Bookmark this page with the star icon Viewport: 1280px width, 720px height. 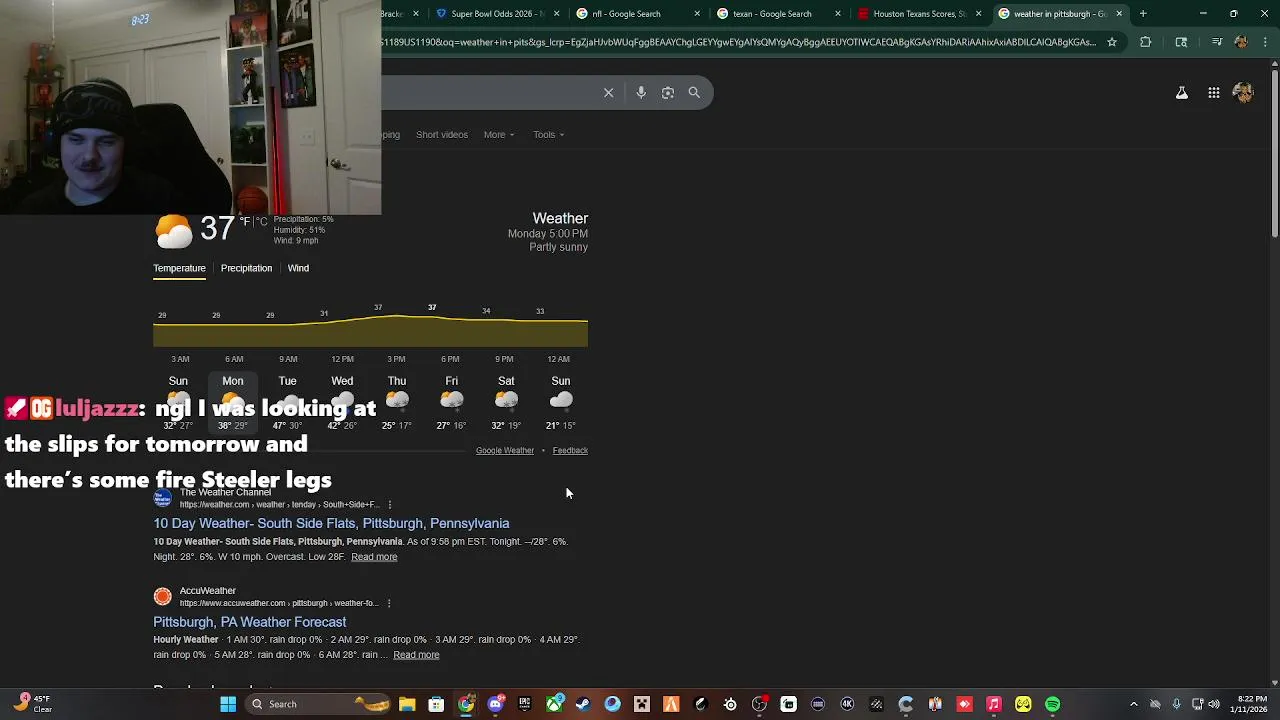click(x=1111, y=42)
